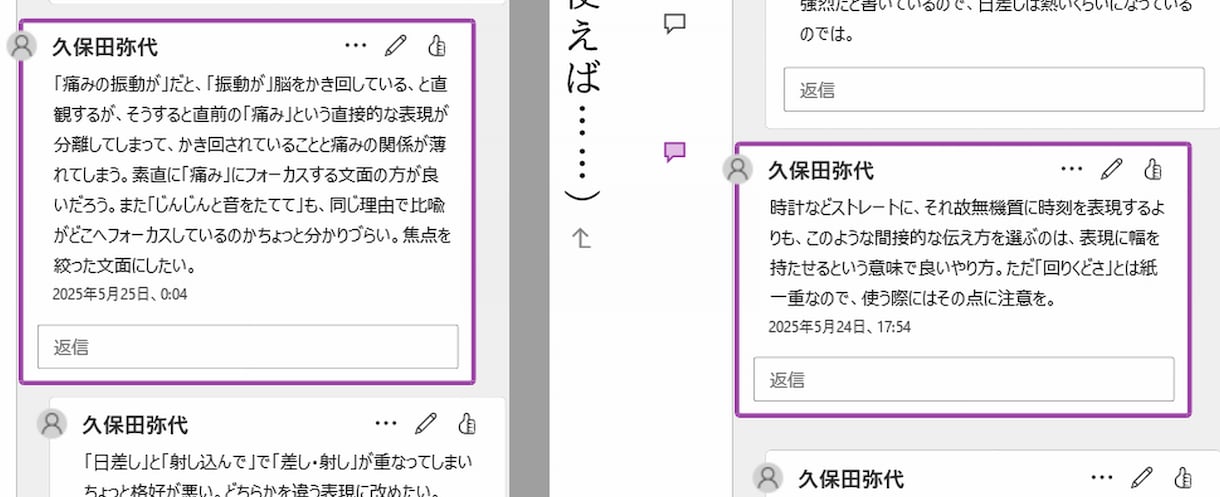This screenshot has height=497, width=1220.
Task: Open more options on the 「日差し」 comment
Action: click(386, 424)
